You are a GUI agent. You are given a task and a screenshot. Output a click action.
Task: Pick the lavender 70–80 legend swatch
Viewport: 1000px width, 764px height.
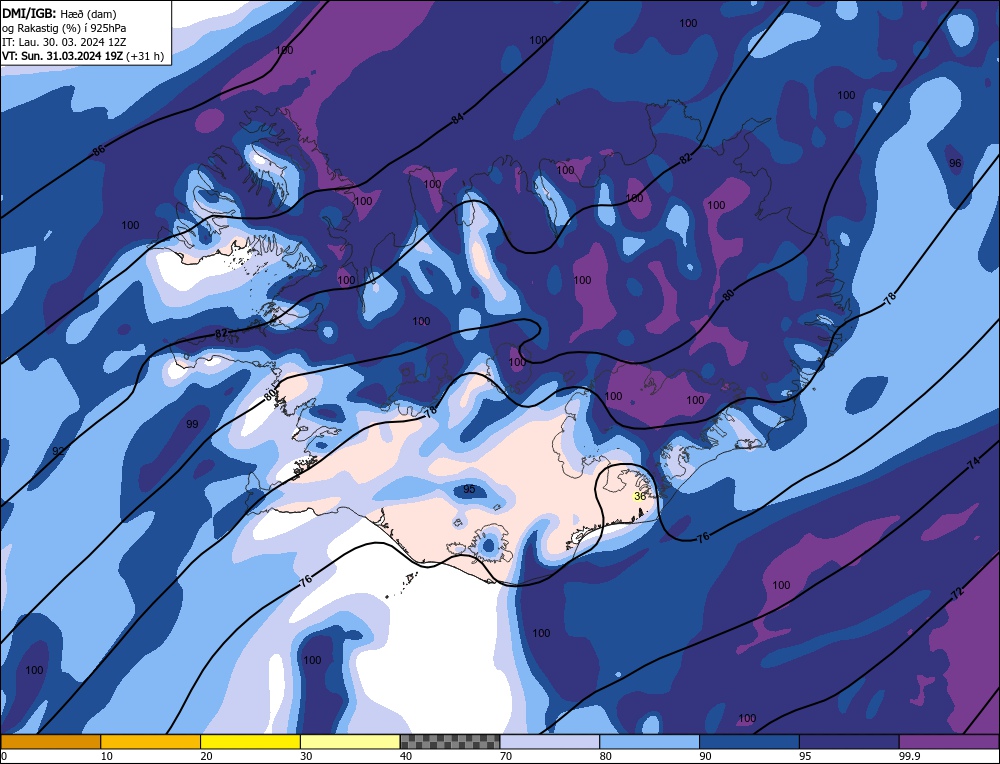pyautogui.click(x=550, y=741)
